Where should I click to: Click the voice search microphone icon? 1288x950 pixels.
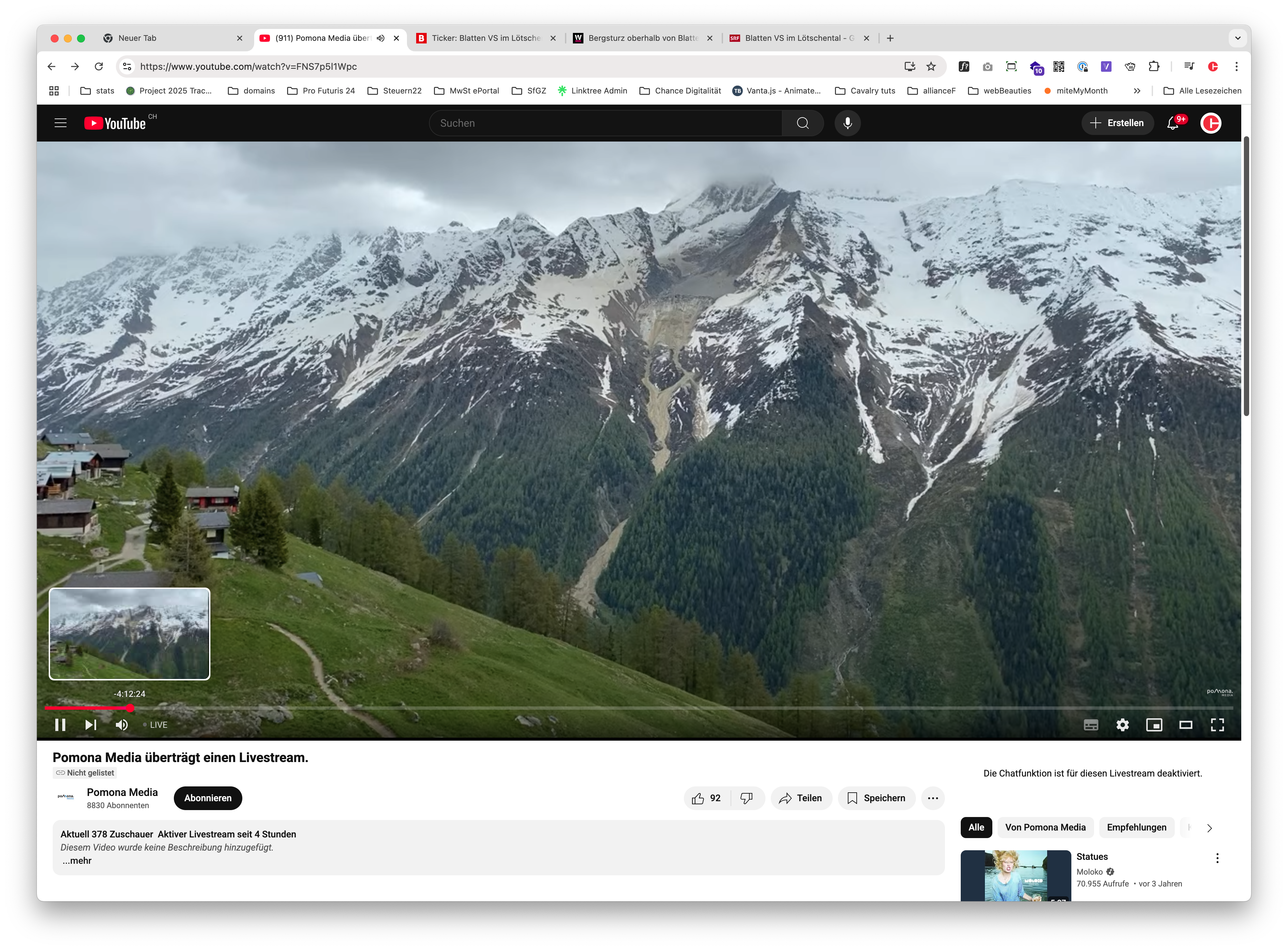(x=847, y=123)
